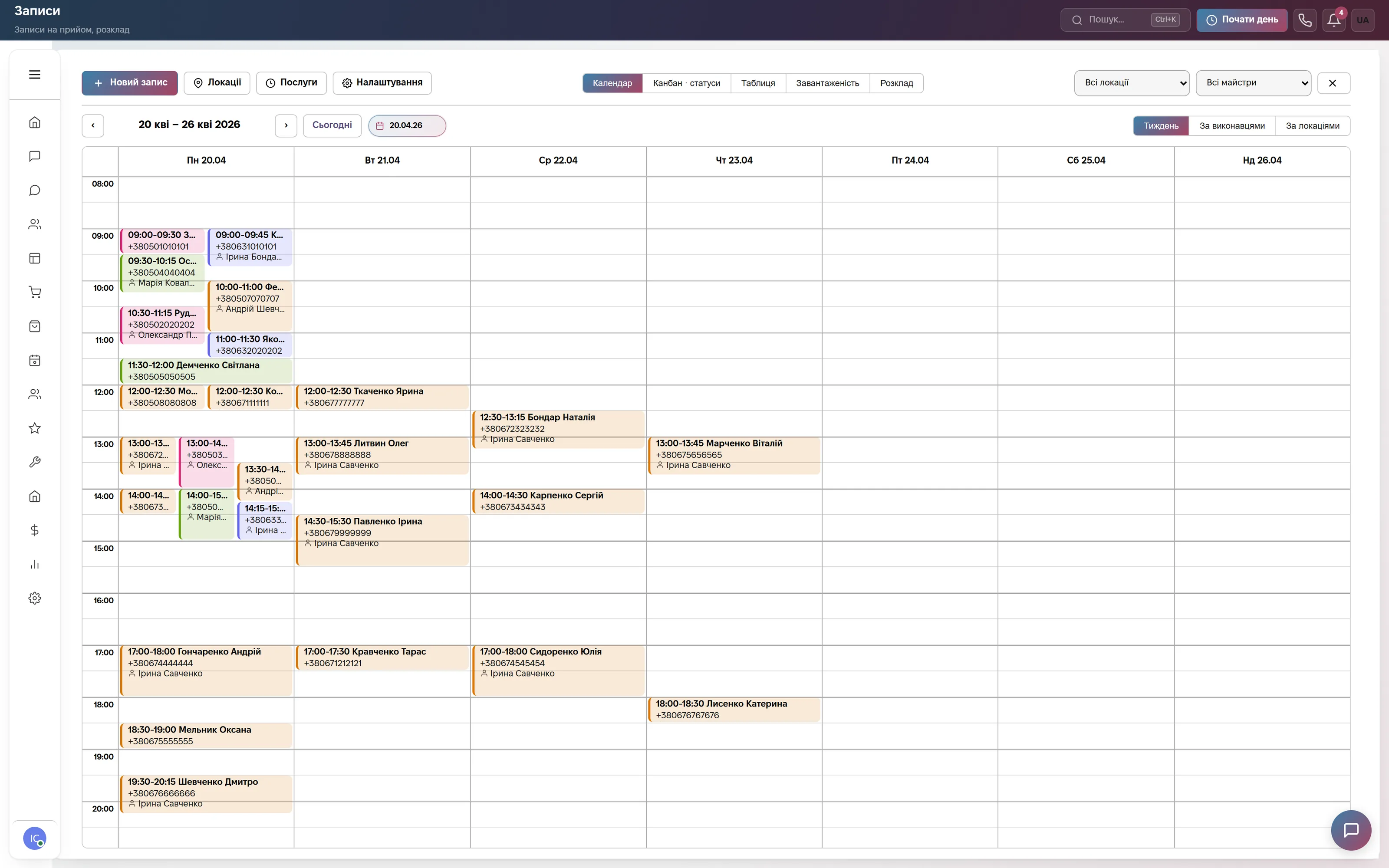Open notifications bell with 4 badge
The height and width of the screenshot is (868, 1389).
(1334, 20)
